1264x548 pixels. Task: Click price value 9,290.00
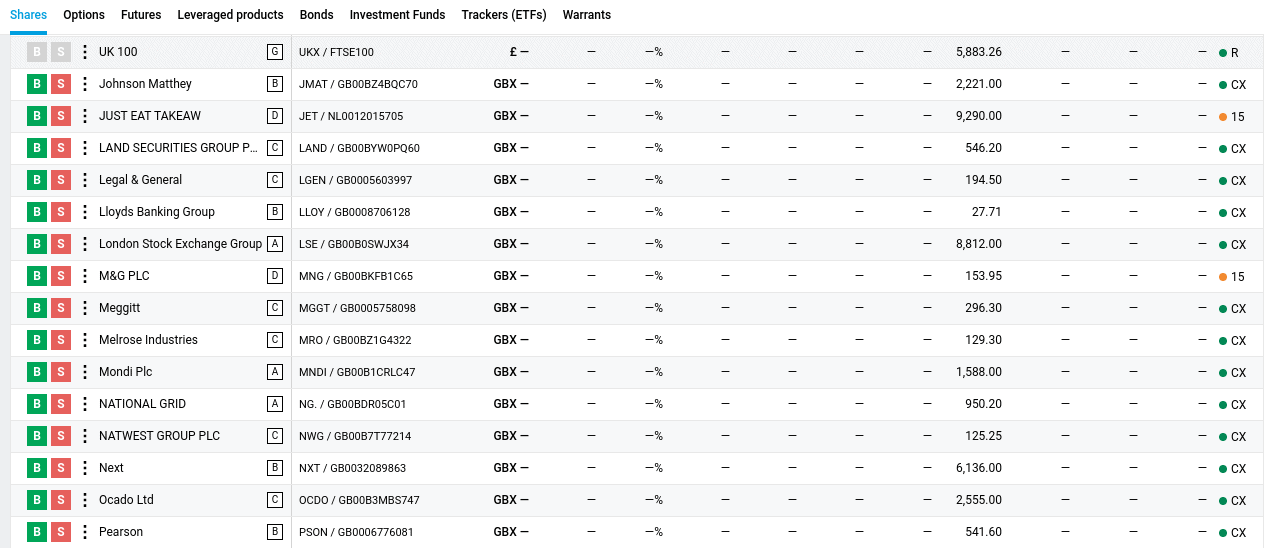pyautogui.click(x=979, y=116)
